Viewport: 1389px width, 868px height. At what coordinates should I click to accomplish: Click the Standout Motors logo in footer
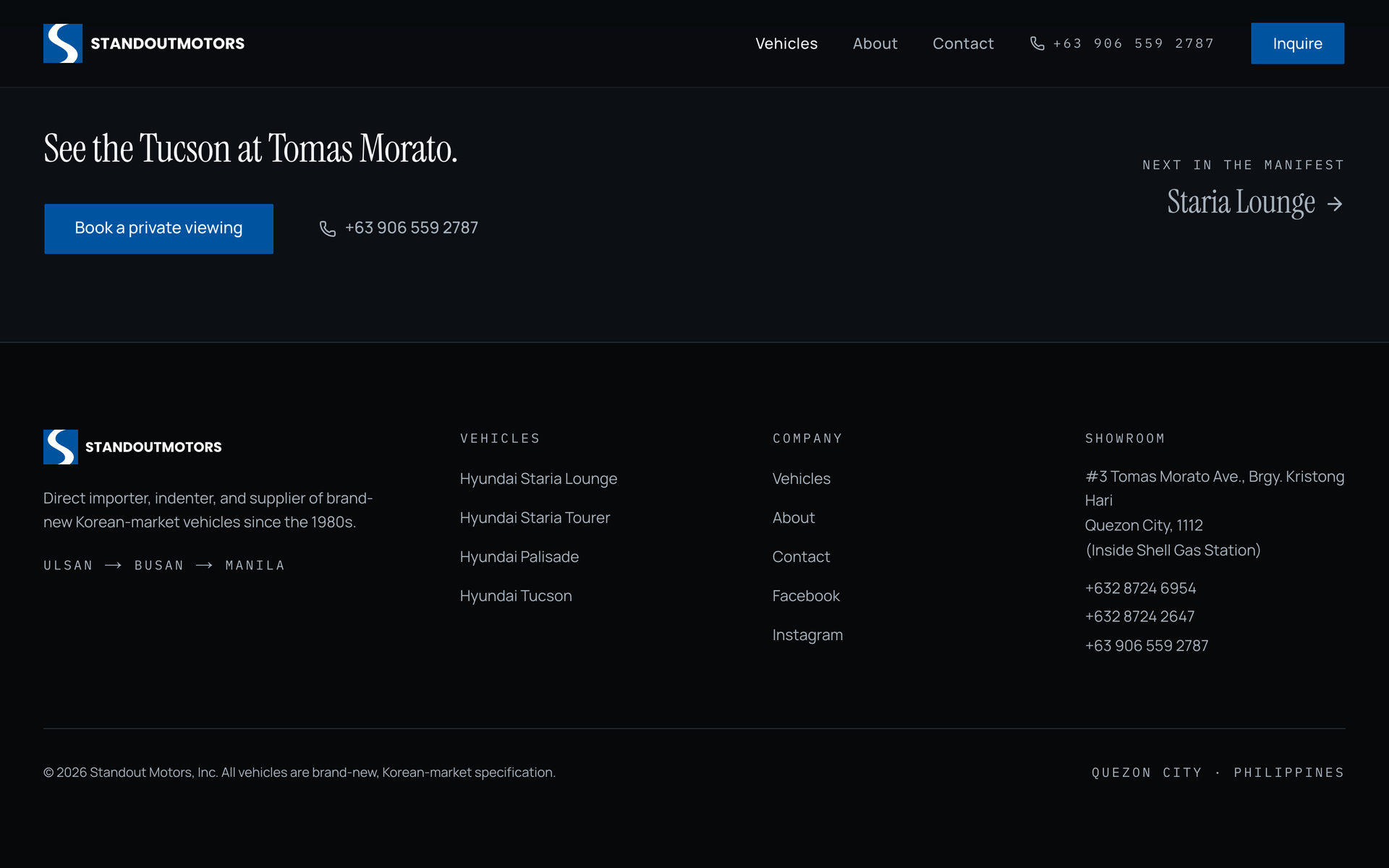133,447
